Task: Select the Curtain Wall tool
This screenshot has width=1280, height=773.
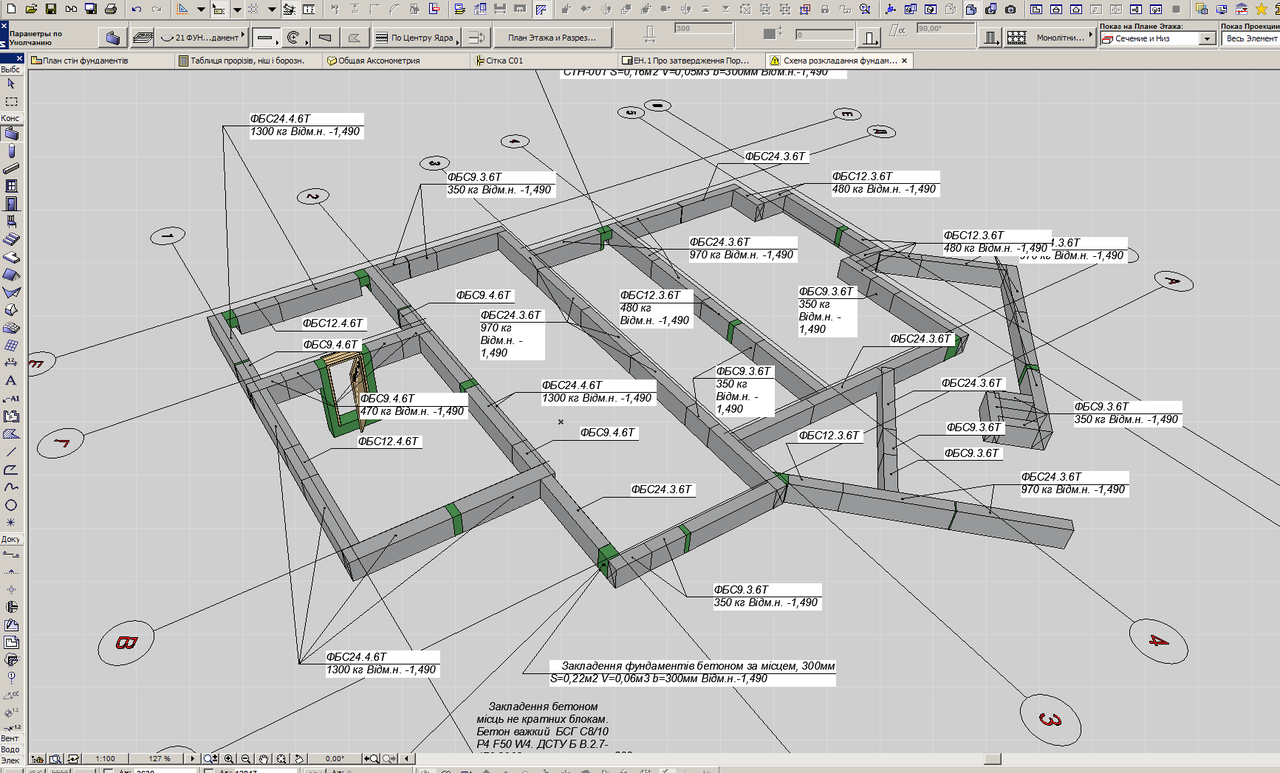Action: 11,345
